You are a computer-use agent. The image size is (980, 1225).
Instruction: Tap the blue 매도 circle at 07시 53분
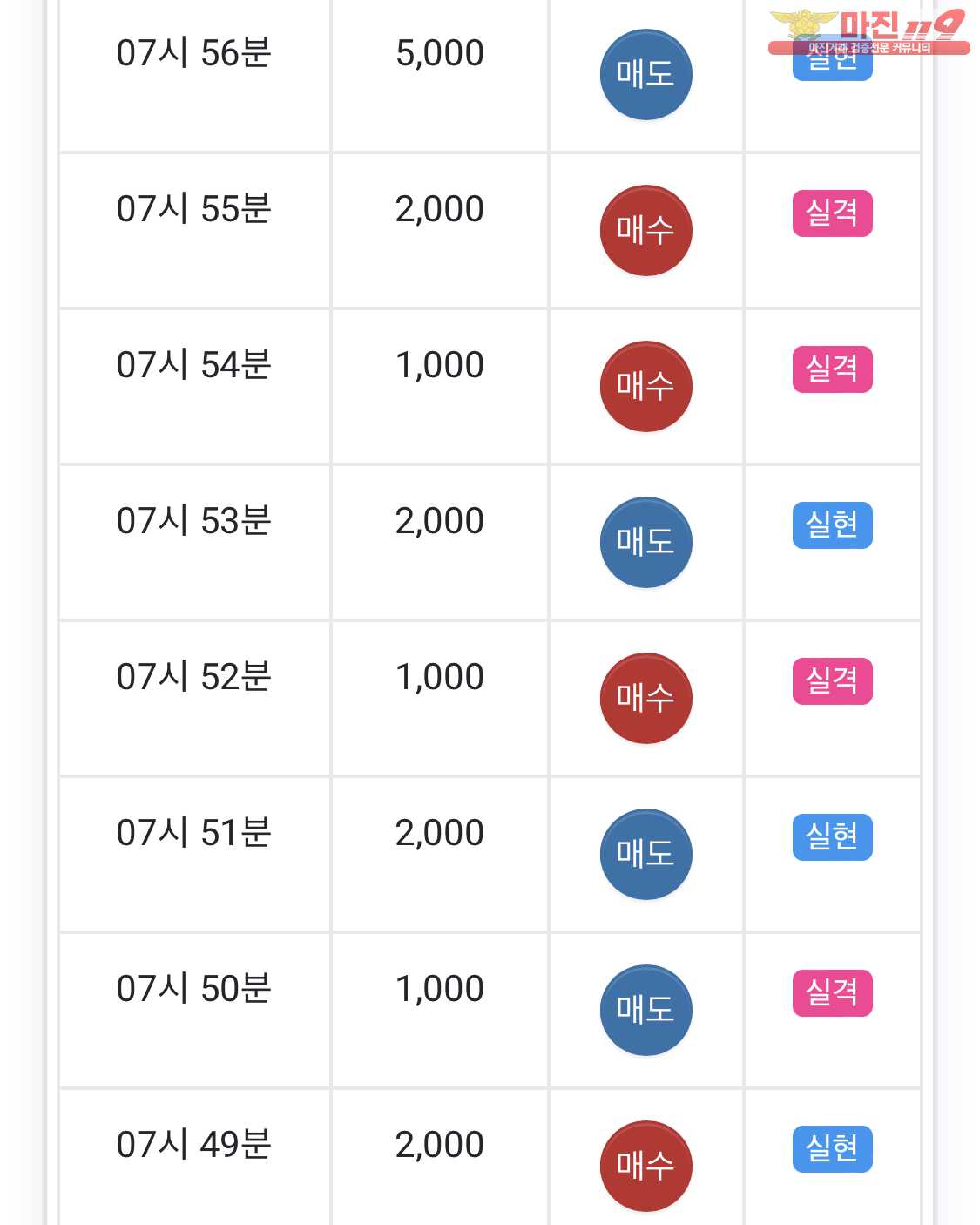tap(645, 542)
